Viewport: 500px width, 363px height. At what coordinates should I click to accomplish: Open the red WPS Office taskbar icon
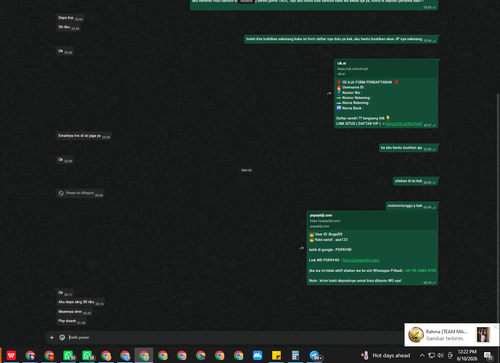coord(11,355)
